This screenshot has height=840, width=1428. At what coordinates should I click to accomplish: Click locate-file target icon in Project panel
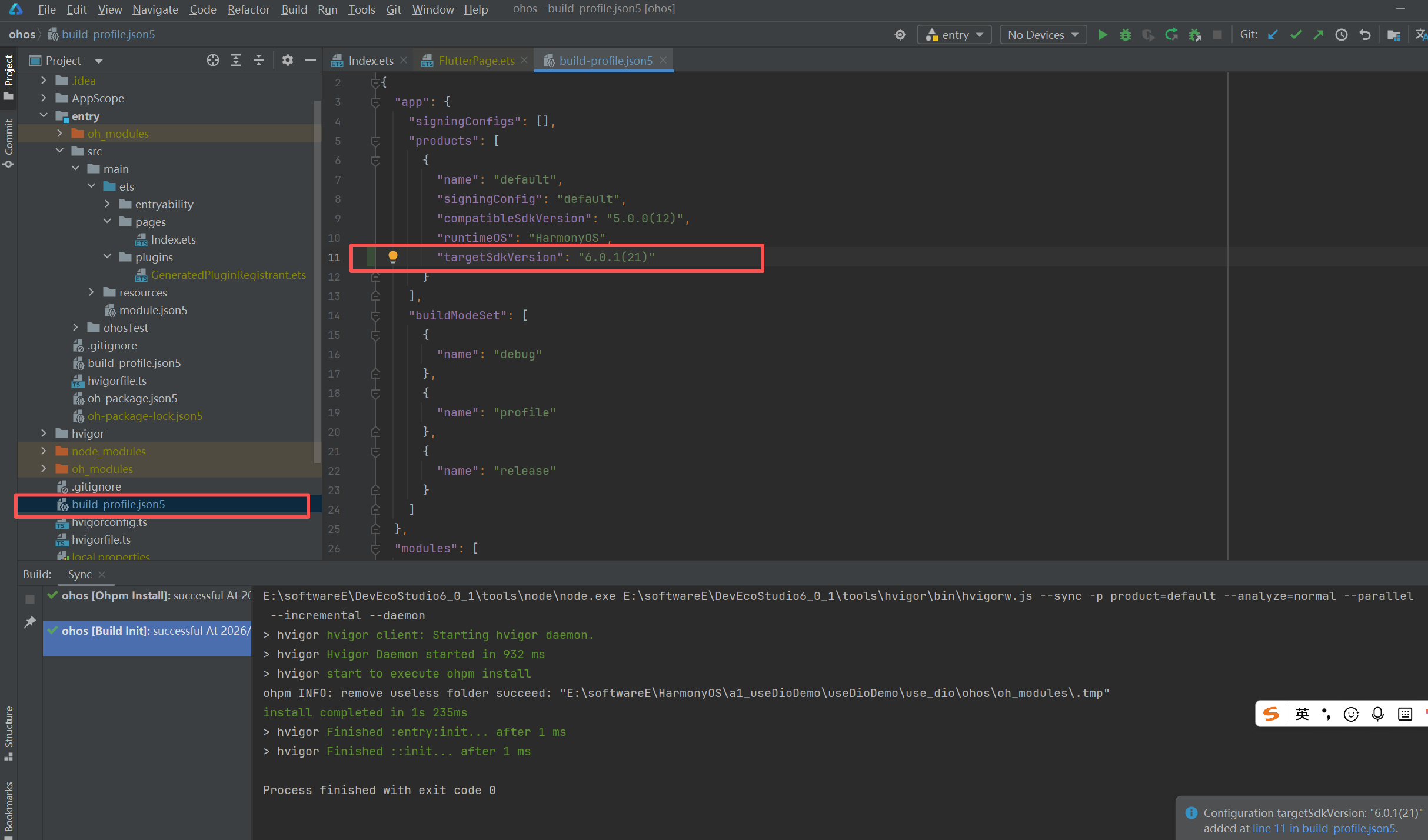tap(213, 61)
